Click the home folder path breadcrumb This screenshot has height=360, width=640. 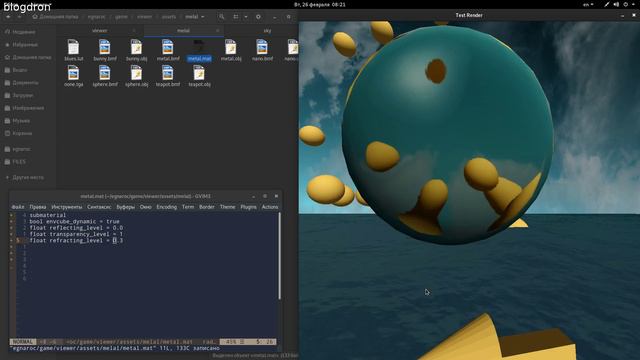click(x=55, y=17)
